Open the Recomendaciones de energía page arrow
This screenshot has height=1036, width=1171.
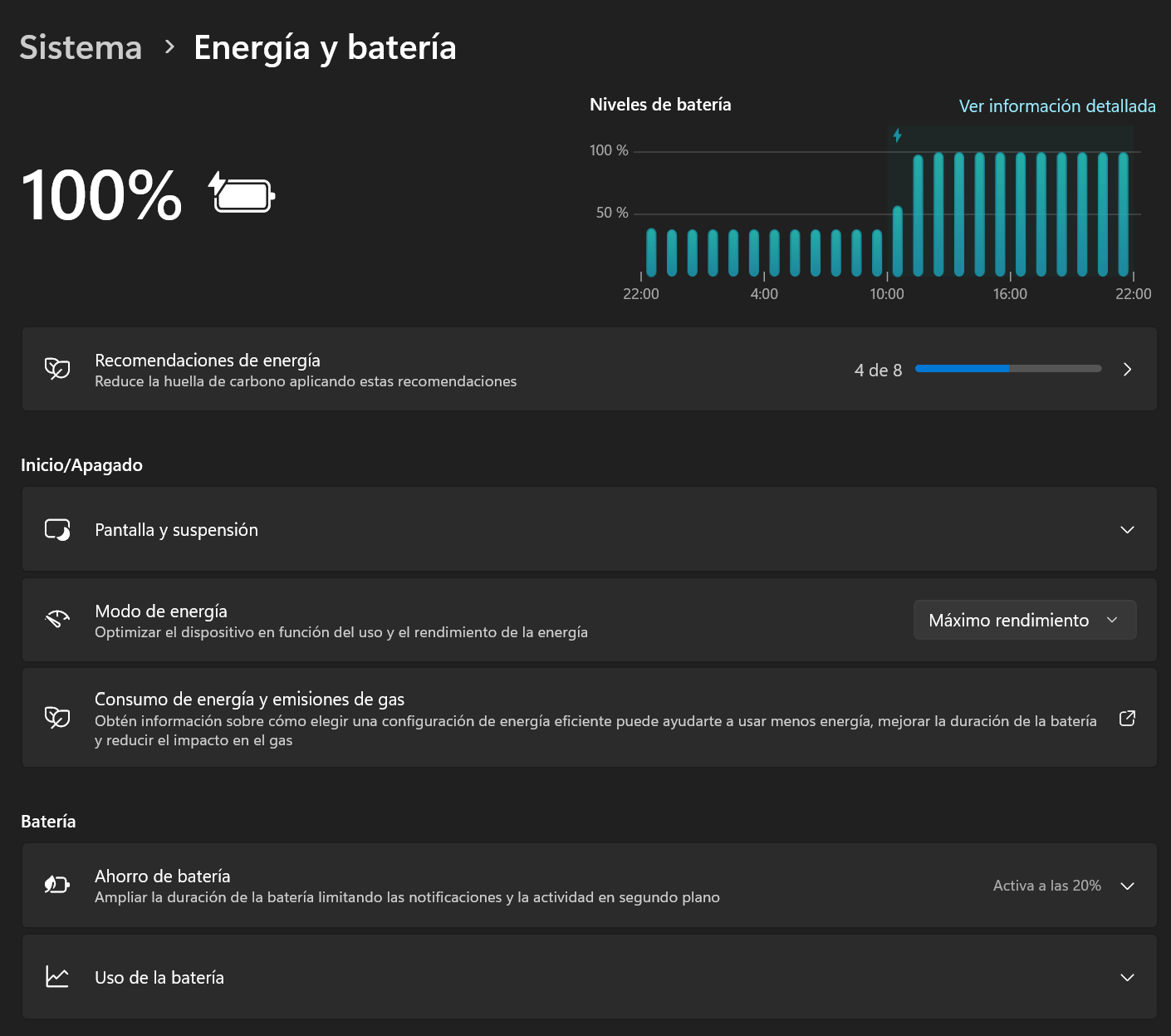tap(1127, 370)
